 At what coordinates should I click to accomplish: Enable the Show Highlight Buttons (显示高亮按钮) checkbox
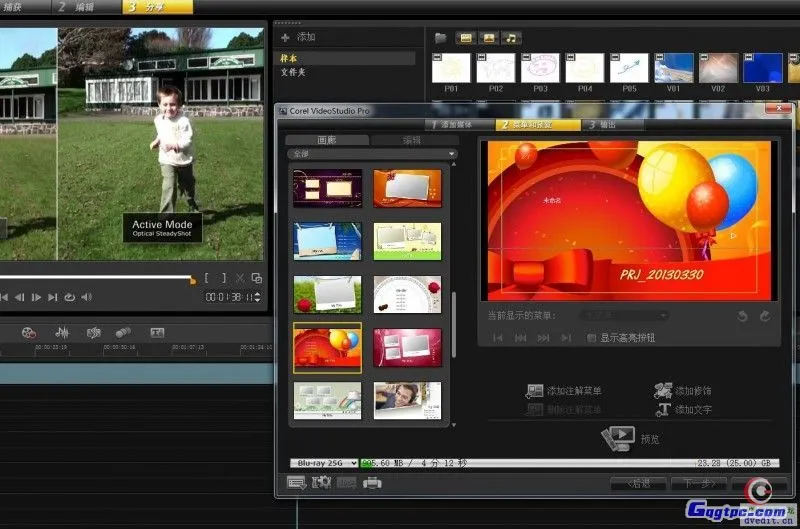coord(592,338)
